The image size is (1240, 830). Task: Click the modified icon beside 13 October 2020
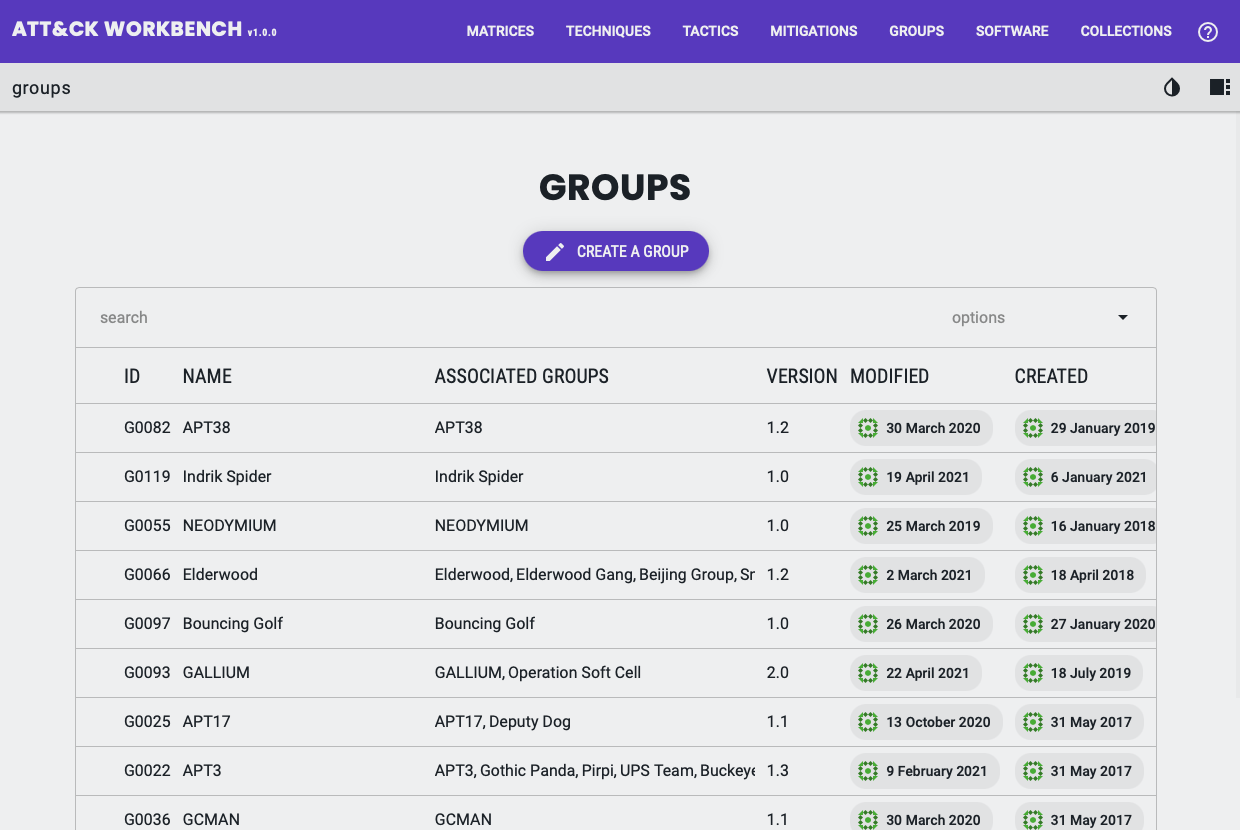pos(868,722)
